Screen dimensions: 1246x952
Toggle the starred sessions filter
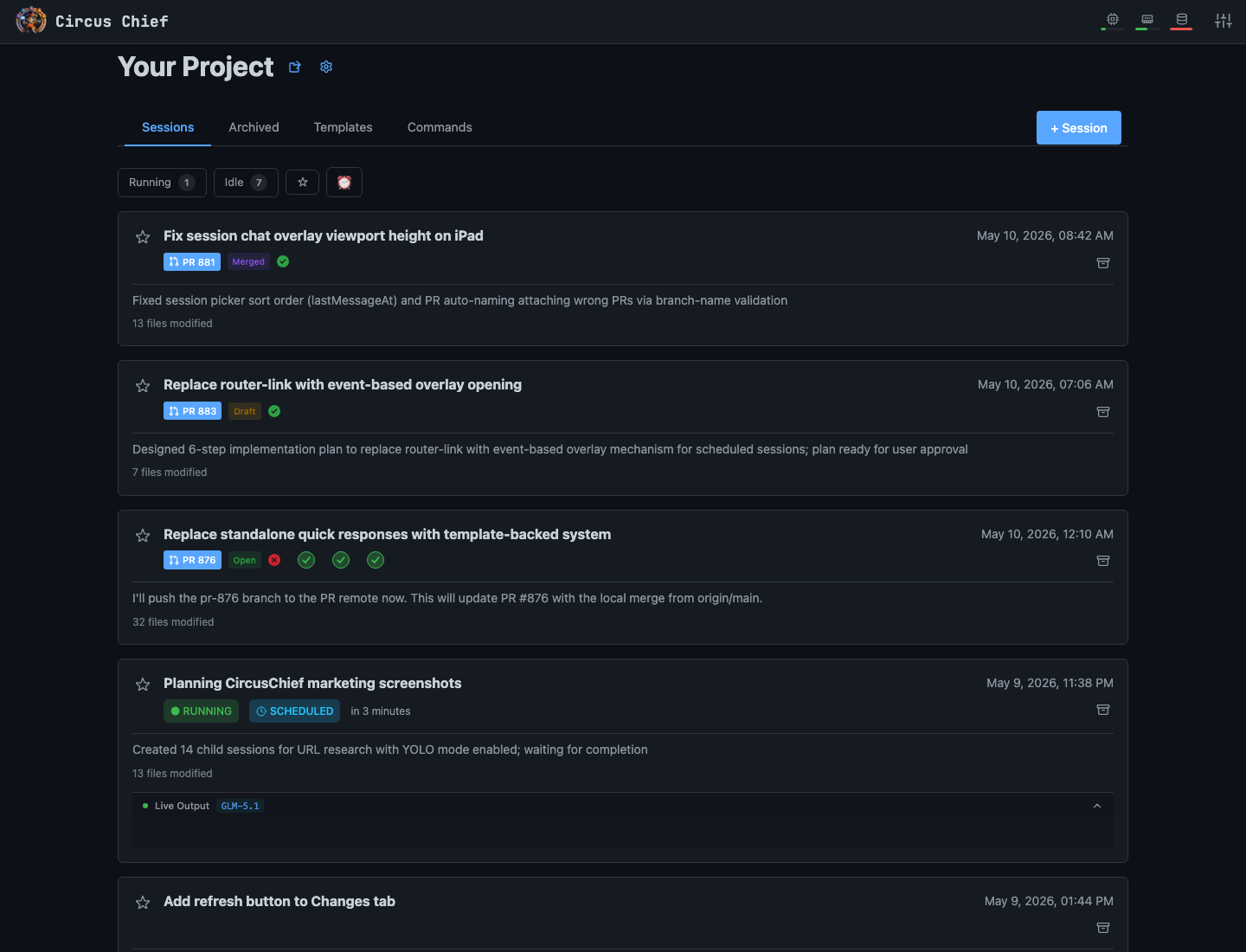[x=303, y=183]
